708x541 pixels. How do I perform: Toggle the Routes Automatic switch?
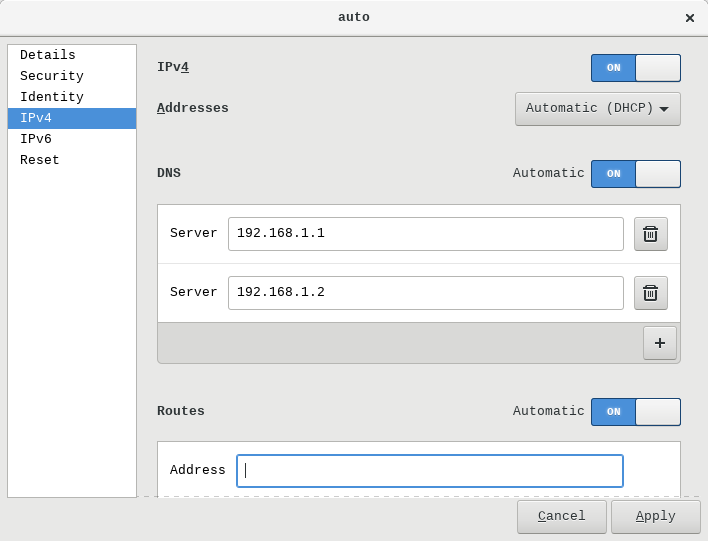[636, 412]
